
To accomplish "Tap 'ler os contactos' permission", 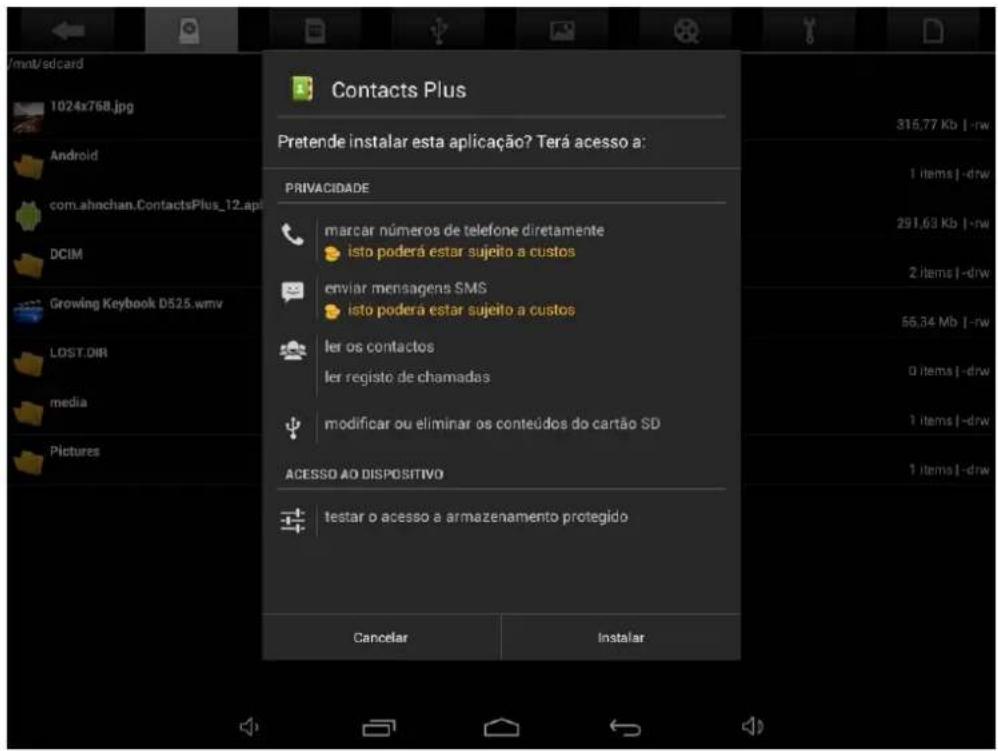I will point(379,347).
